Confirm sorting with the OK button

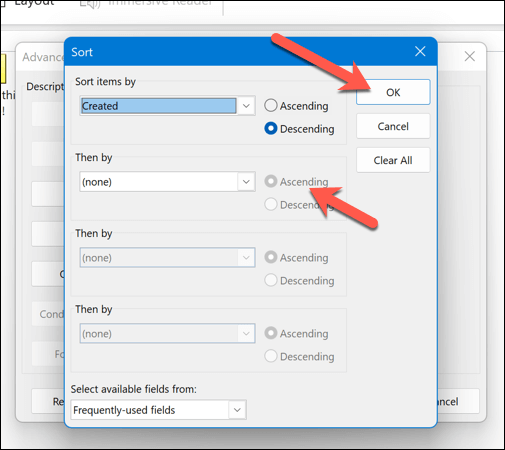pos(393,92)
